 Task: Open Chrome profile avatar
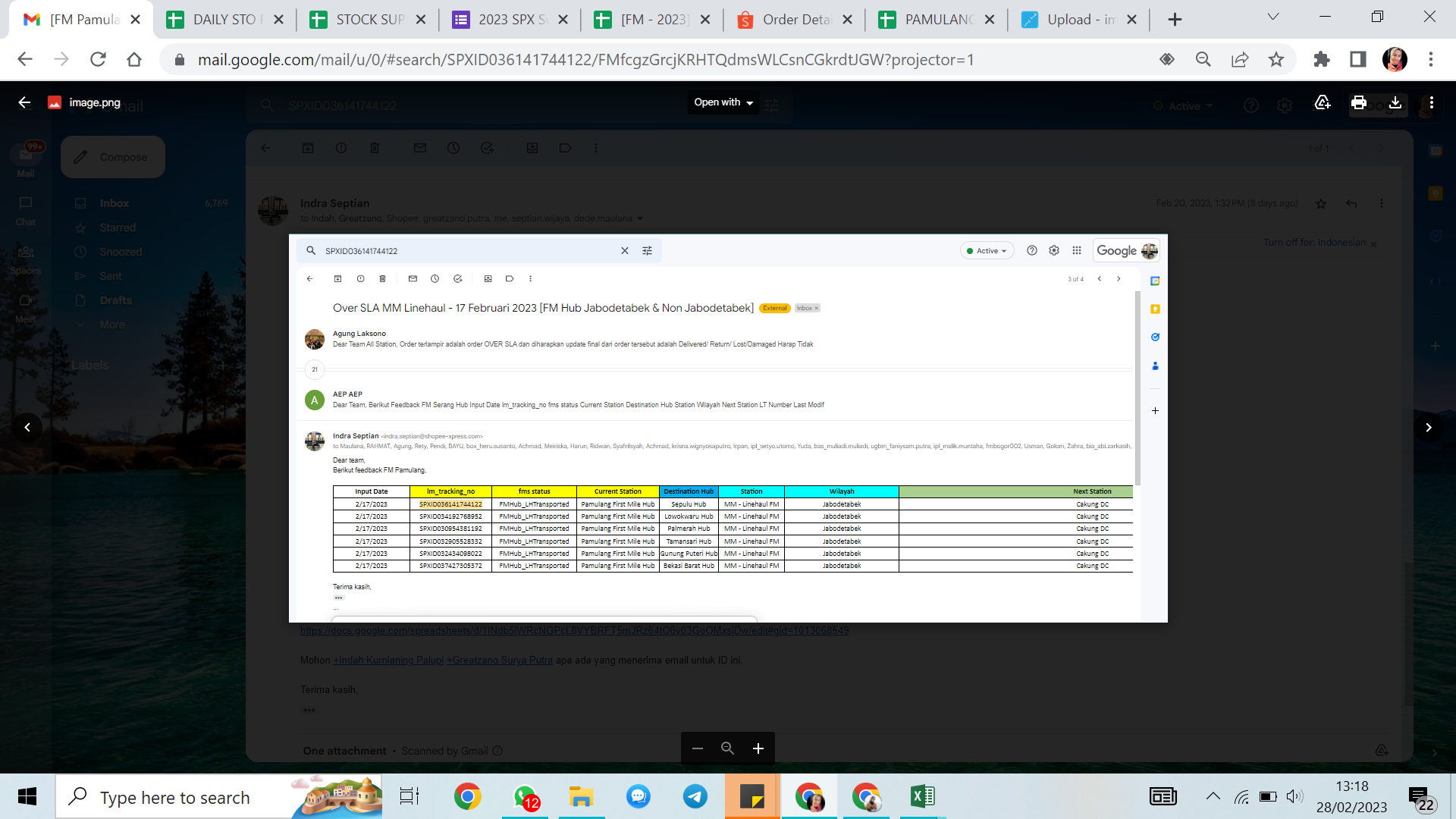(1395, 59)
